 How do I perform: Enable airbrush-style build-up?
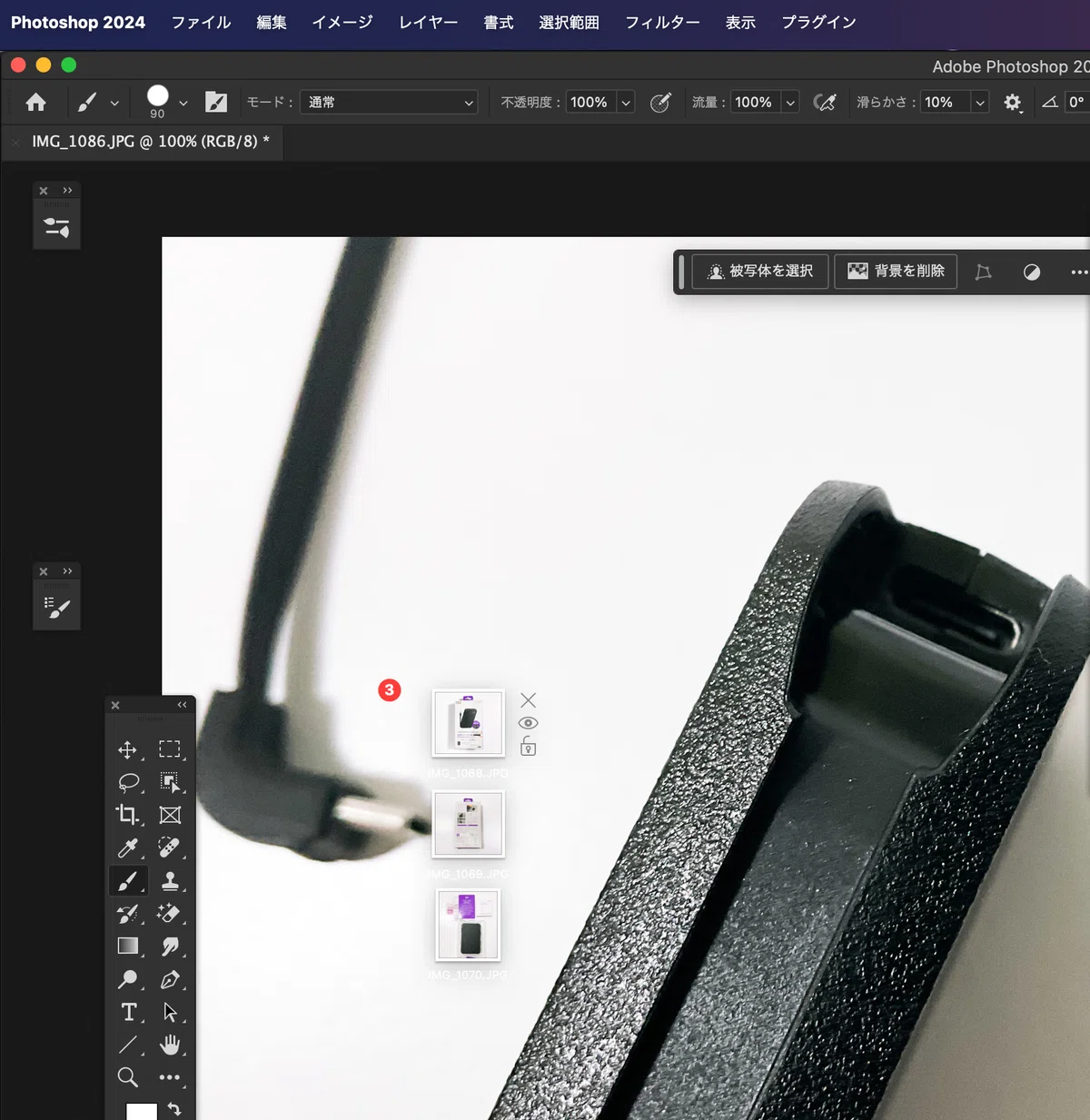coord(825,103)
